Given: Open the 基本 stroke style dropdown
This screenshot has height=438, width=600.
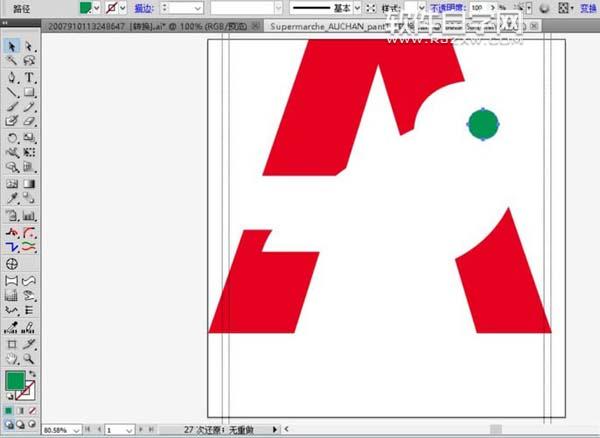Looking at the screenshot, I should point(357,8).
